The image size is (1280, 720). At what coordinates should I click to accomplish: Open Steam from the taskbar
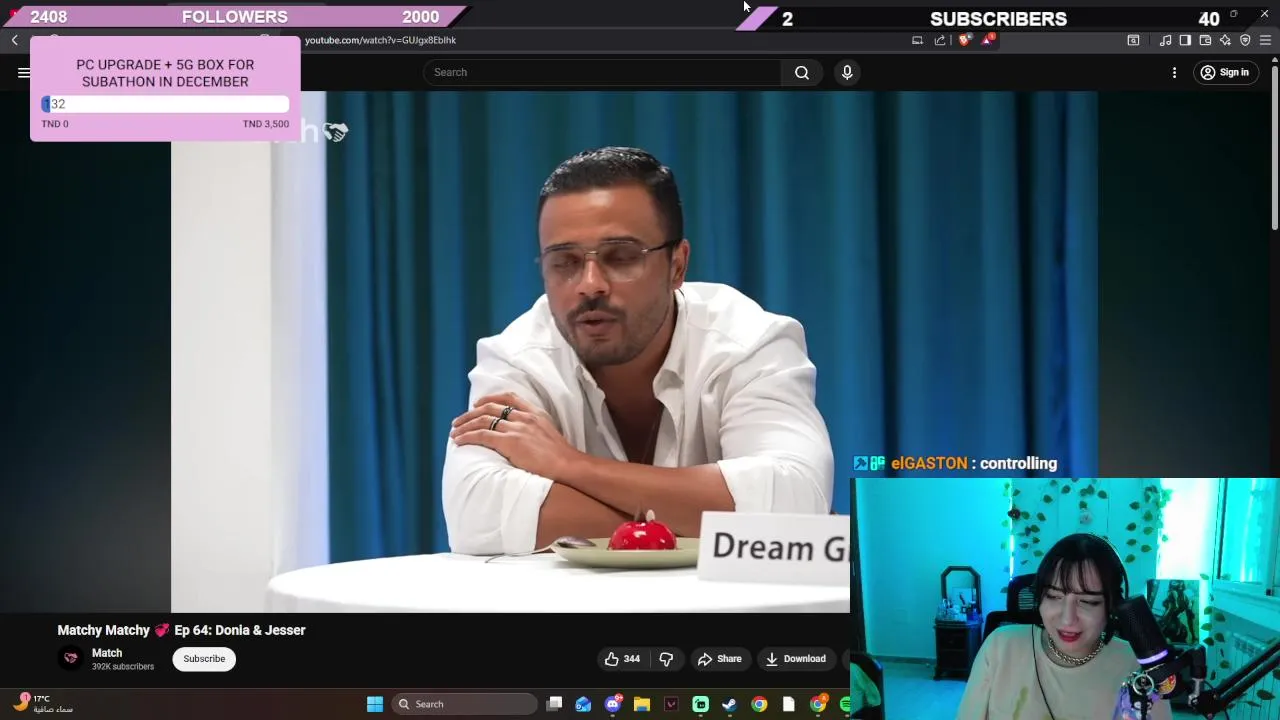[x=730, y=704]
